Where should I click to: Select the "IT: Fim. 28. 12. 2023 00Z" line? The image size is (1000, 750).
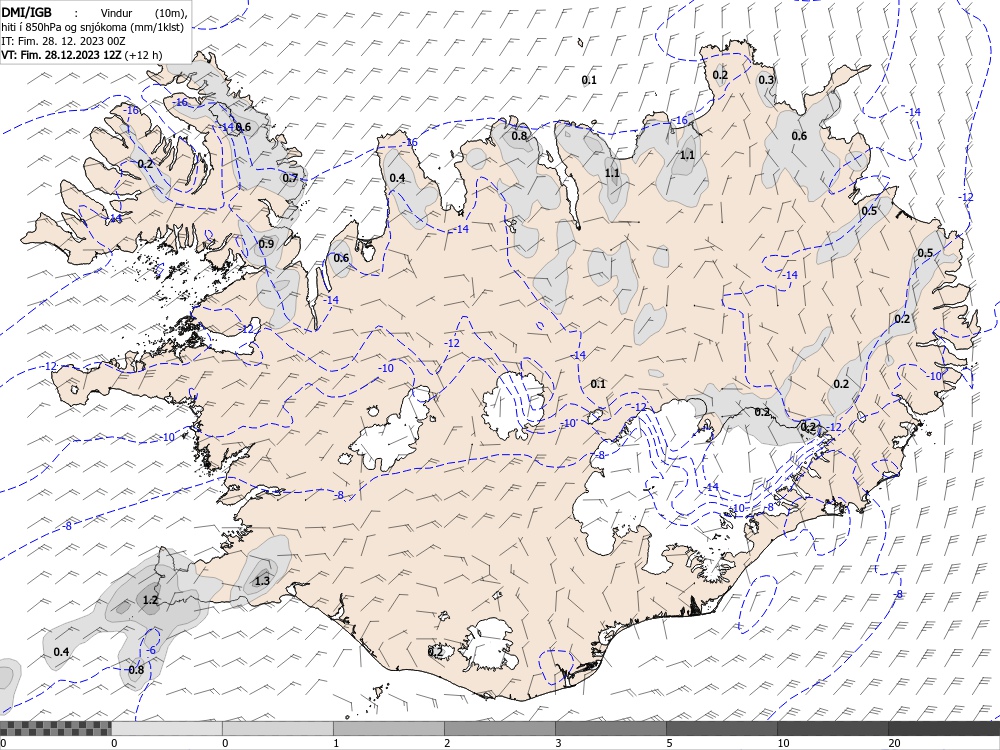coord(64,41)
